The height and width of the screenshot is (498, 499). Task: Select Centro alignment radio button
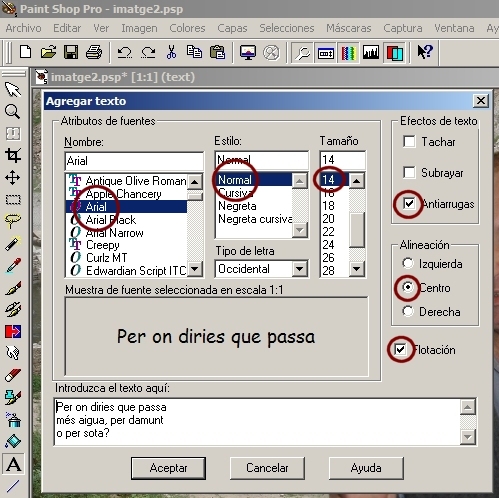click(x=408, y=287)
